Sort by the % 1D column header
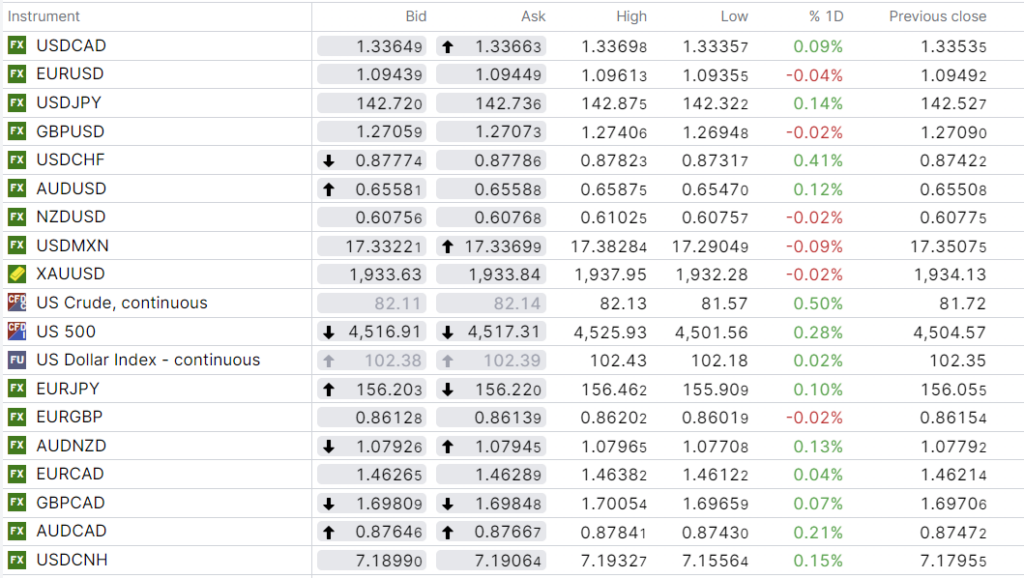 coord(825,17)
